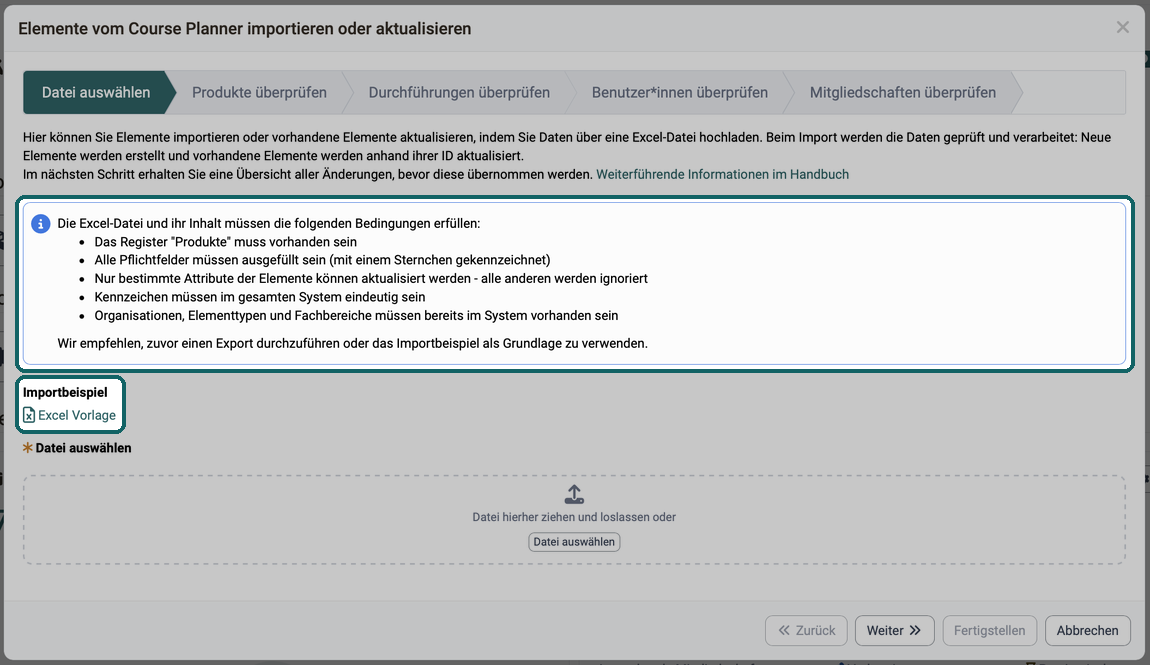Proceed with the 'Weiter' button
This screenshot has width=1150, height=665.
click(x=894, y=631)
